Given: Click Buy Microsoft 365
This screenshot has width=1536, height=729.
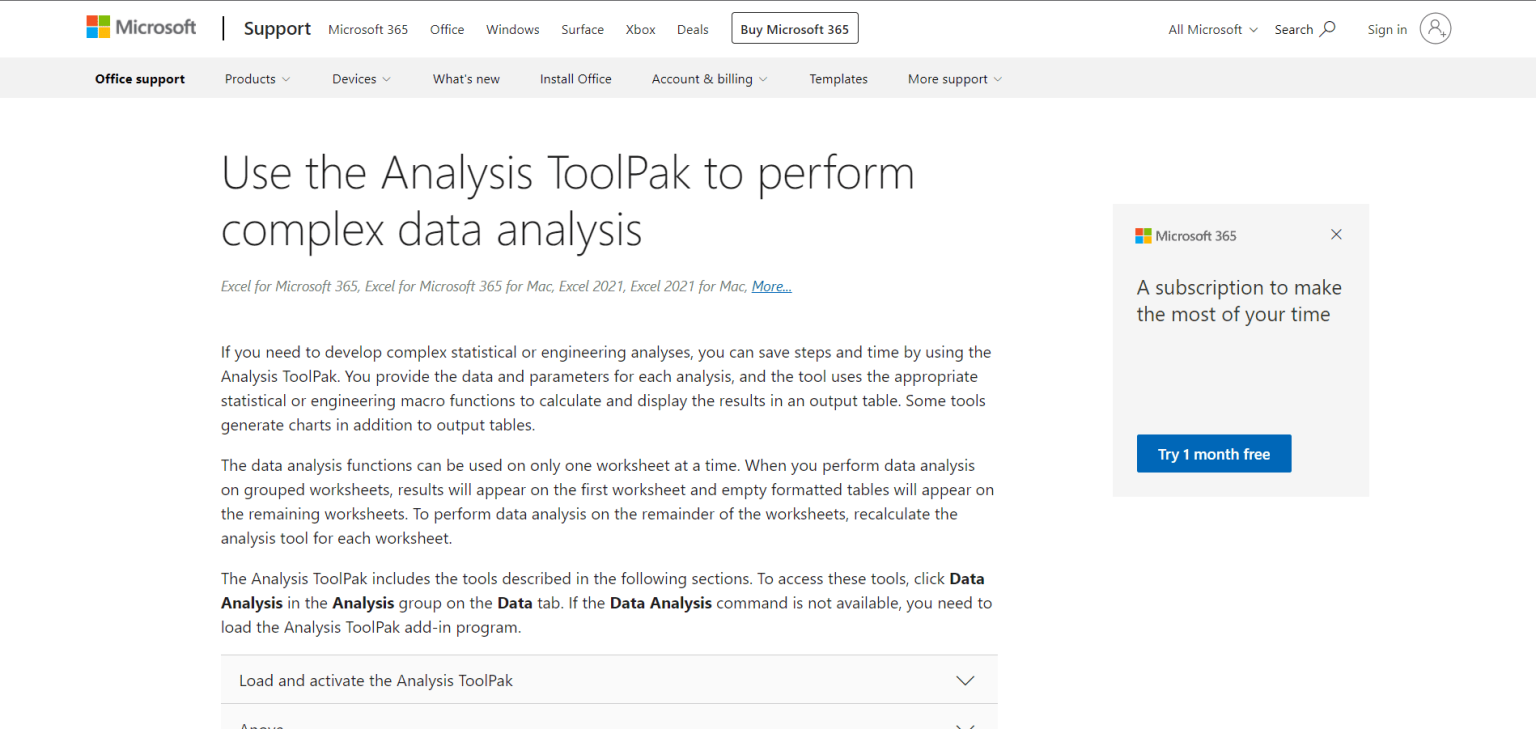Looking at the screenshot, I should [x=794, y=28].
